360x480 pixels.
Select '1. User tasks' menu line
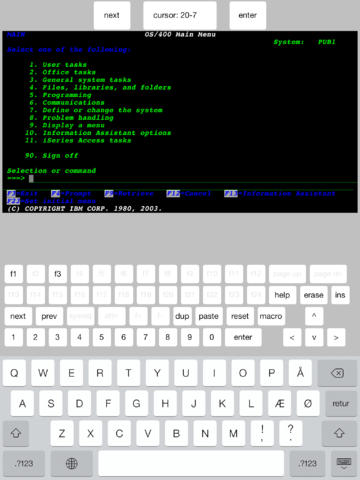click(x=58, y=65)
